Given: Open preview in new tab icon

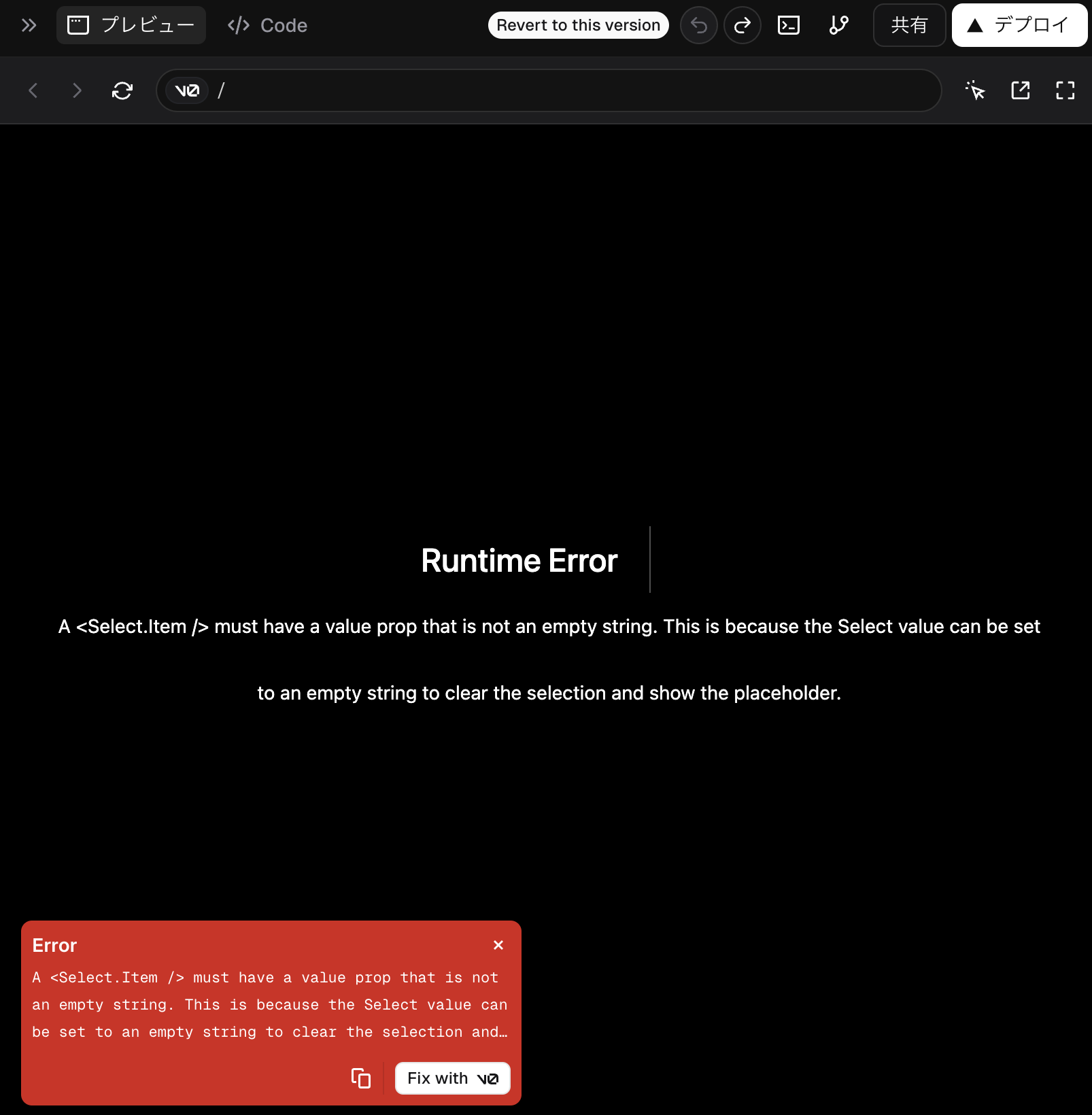Looking at the screenshot, I should tap(1020, 90).
